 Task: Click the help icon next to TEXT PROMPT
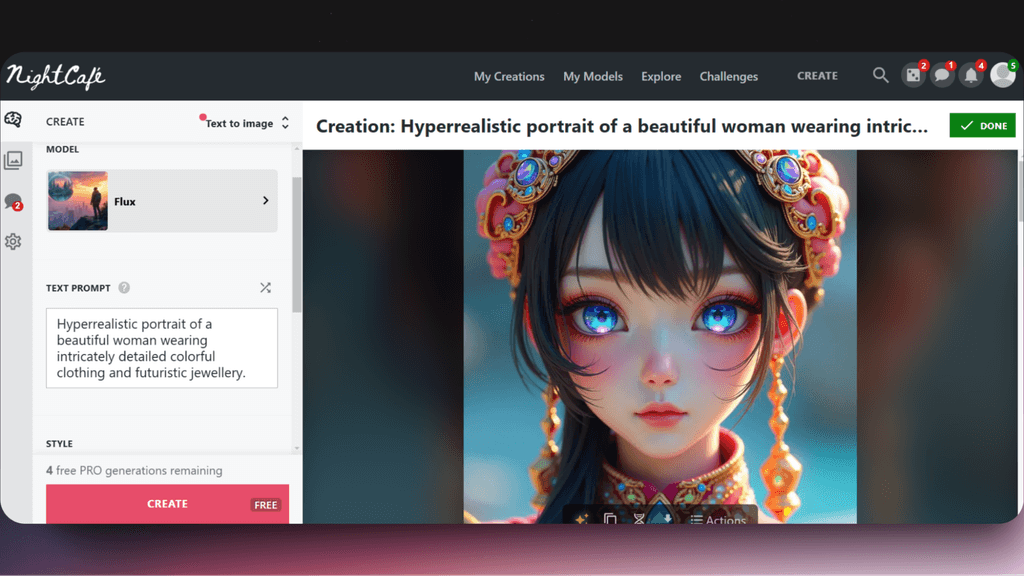pyautogui.click(x=124, y=287)
